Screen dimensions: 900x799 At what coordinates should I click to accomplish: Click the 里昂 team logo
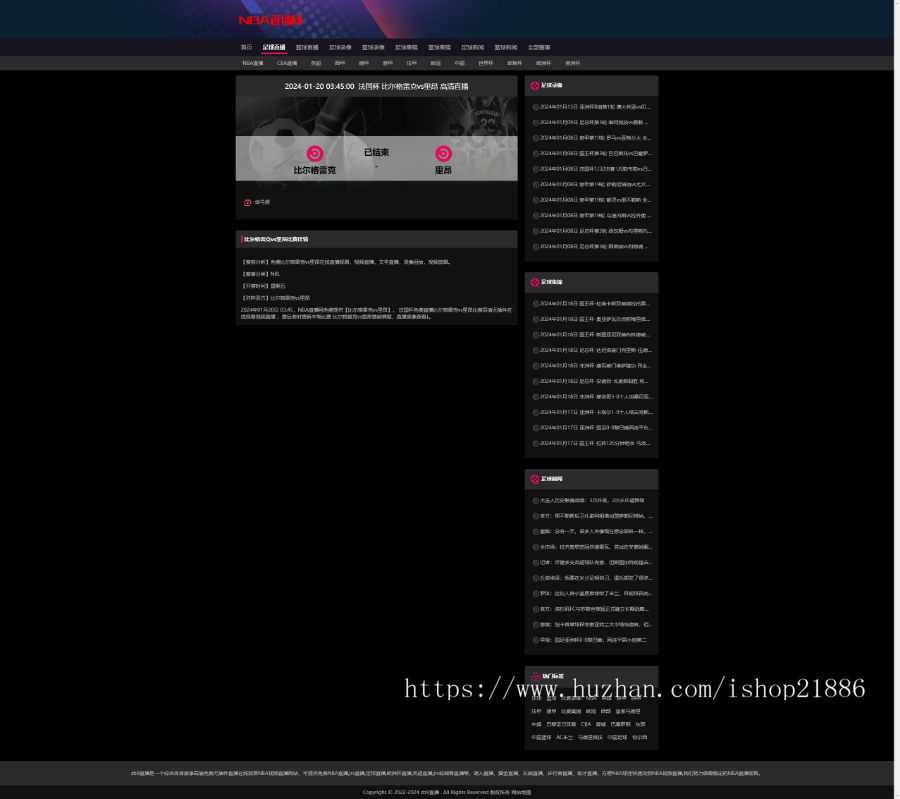443,153
